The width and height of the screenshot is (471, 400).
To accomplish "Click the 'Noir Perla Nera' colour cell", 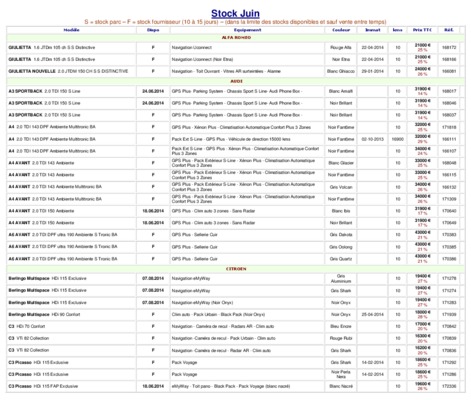I will pyautogui.click(x=341, y=374).
